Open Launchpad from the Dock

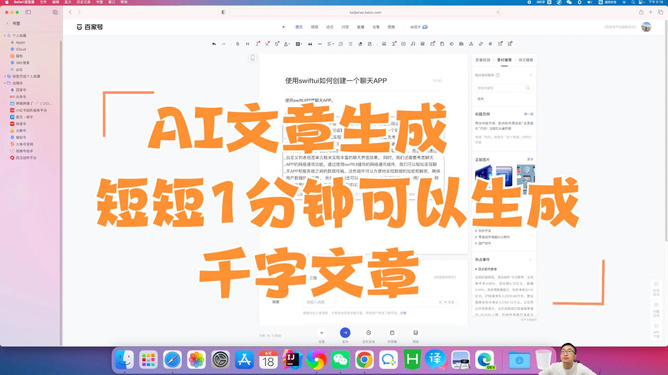[x=148, y=360]
